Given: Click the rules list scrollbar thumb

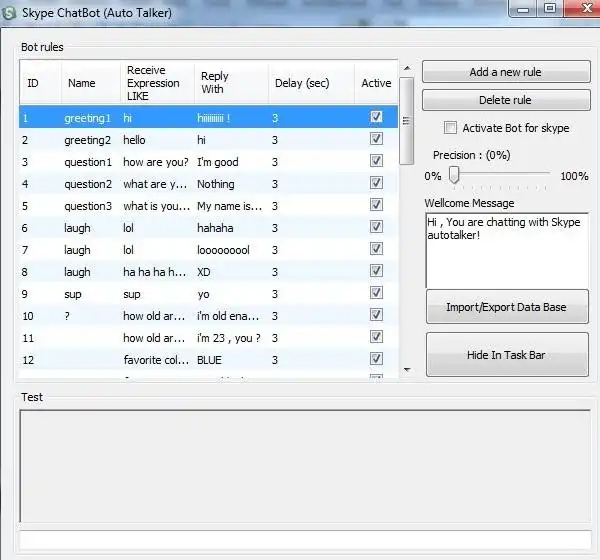Looking at the screenshot, I should [x=406, y=121].
